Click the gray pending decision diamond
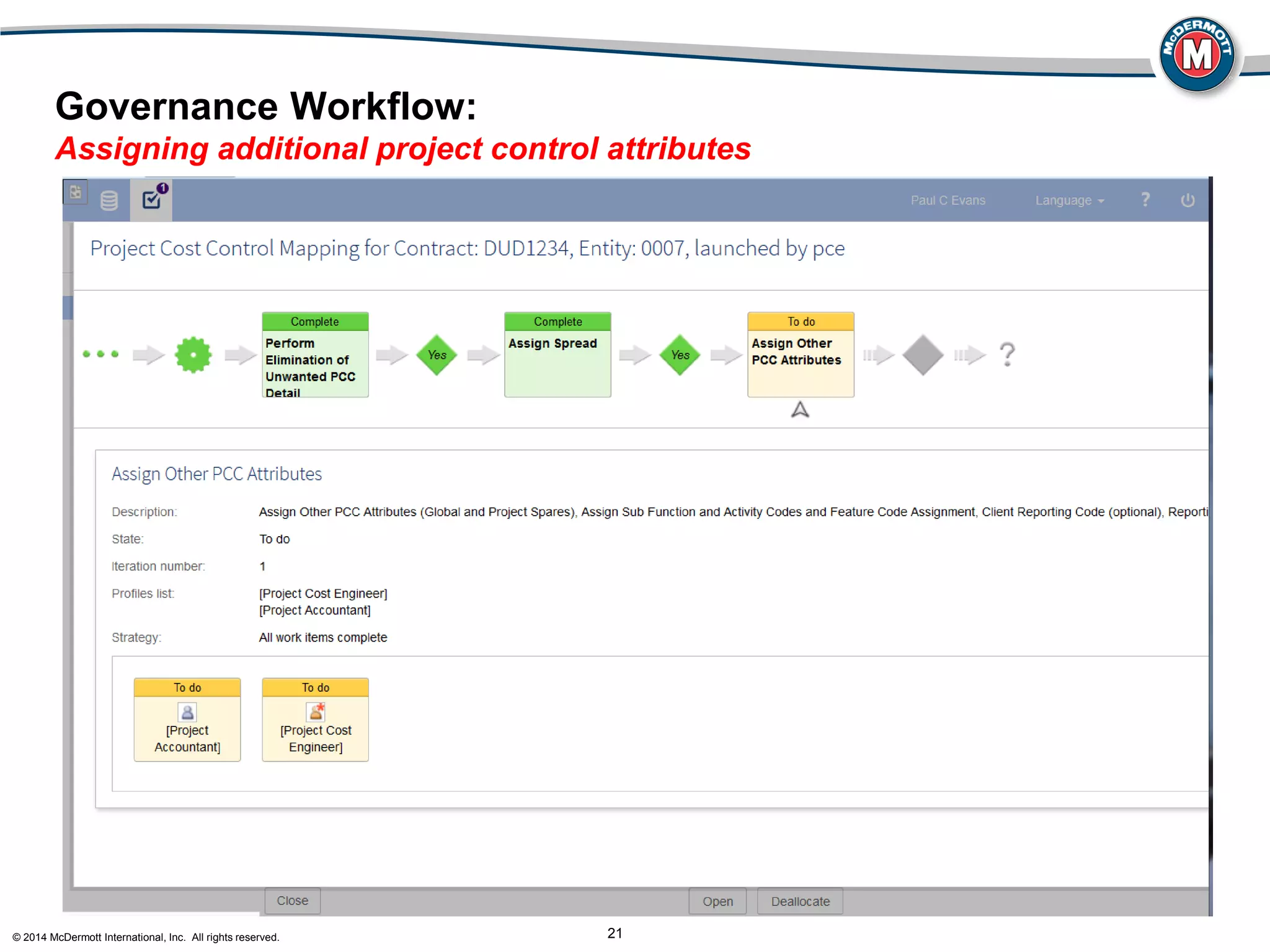 923,355
